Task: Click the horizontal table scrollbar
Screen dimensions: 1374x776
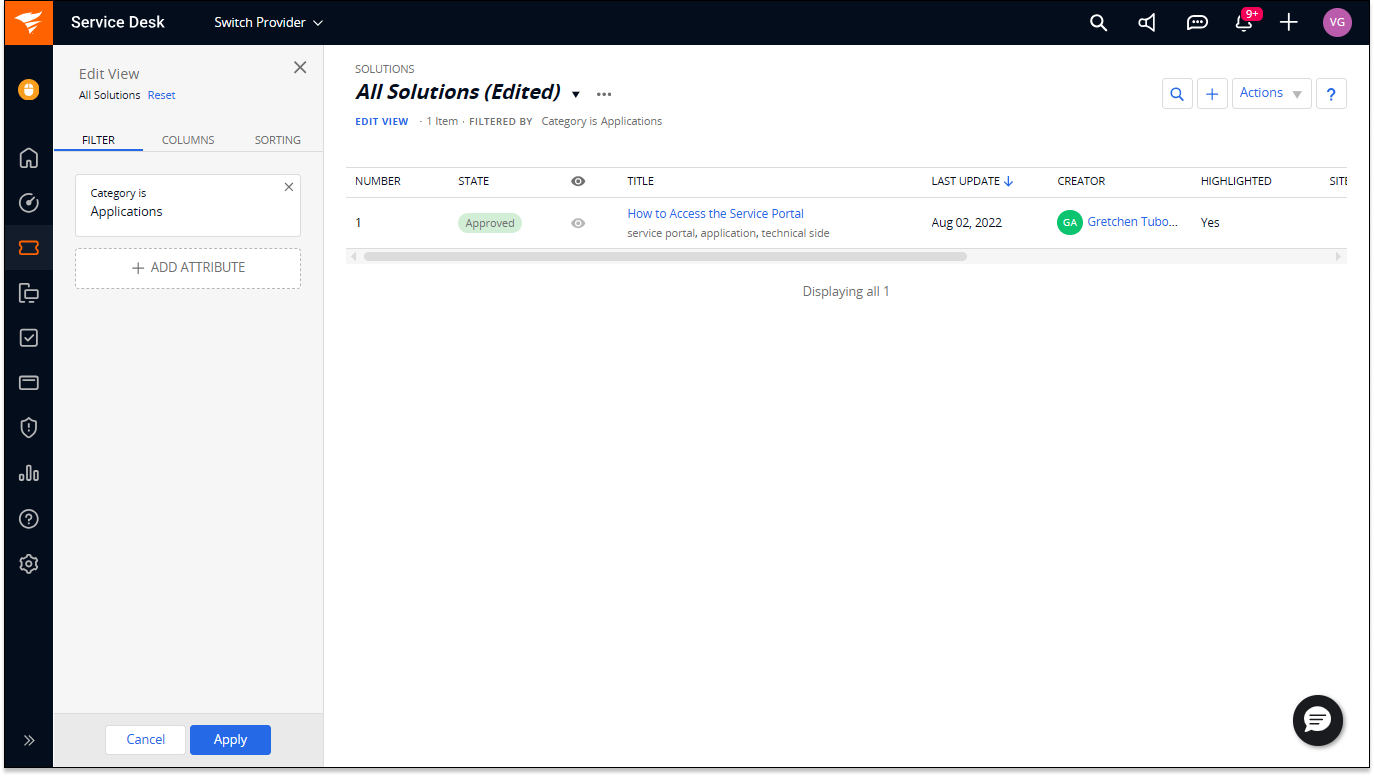Action: 665,257
